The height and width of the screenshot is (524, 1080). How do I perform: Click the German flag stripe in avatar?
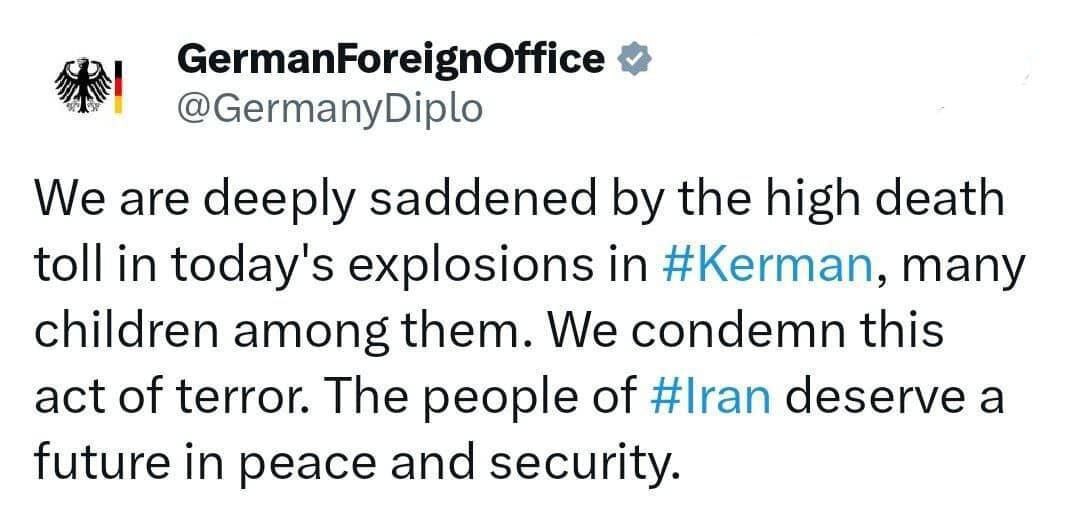117,86
